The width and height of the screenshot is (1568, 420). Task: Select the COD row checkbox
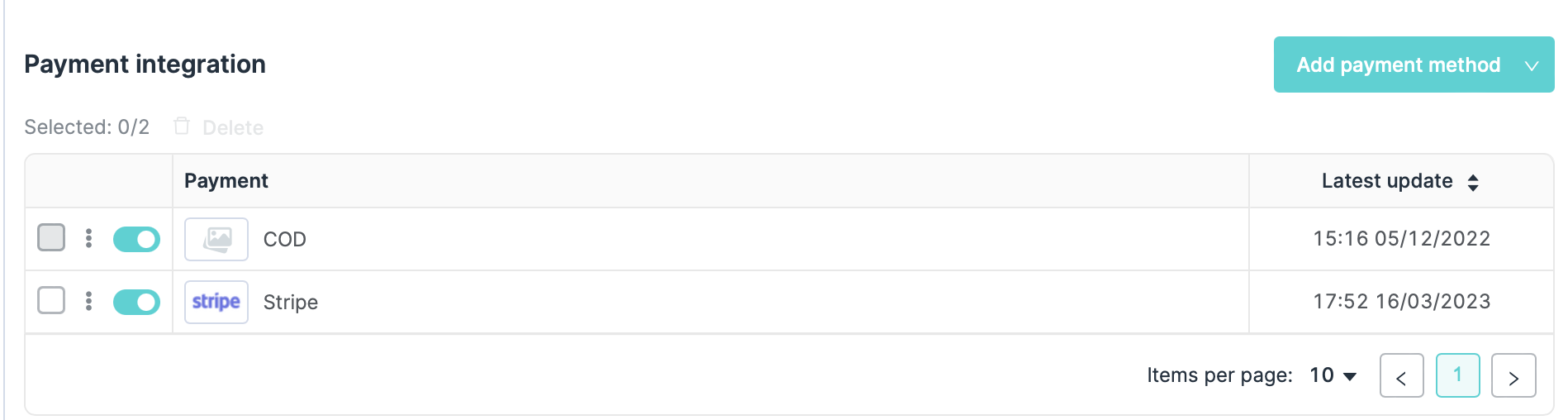[x=51, y=237]
